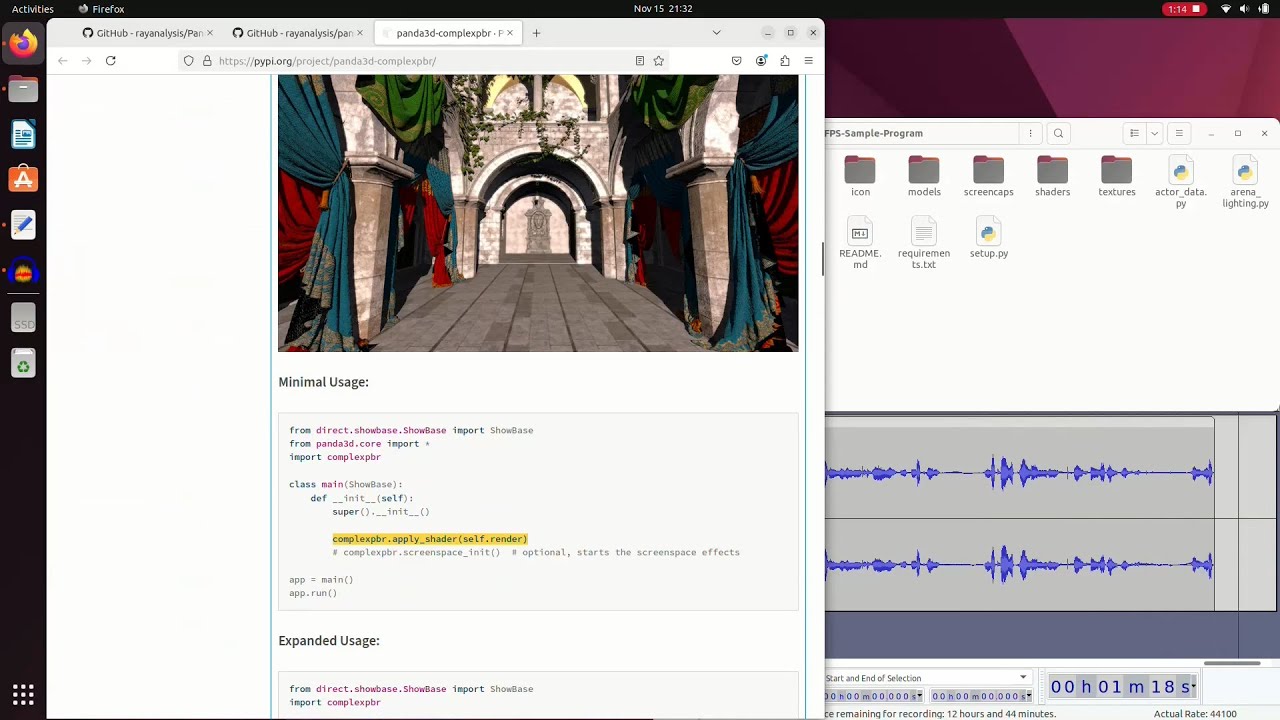Switch Files window to list view

pyautogui.click(x=1134, y=133)
